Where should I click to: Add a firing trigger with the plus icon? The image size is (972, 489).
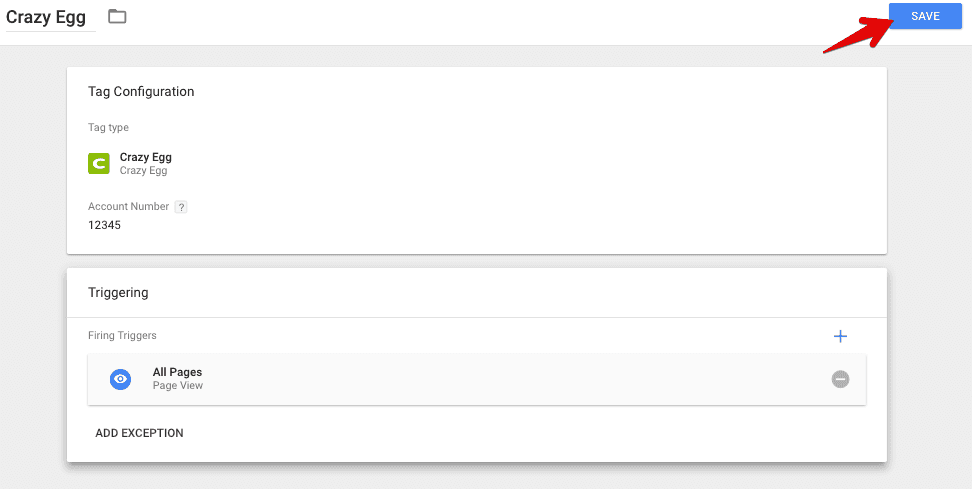coord(840,336)
